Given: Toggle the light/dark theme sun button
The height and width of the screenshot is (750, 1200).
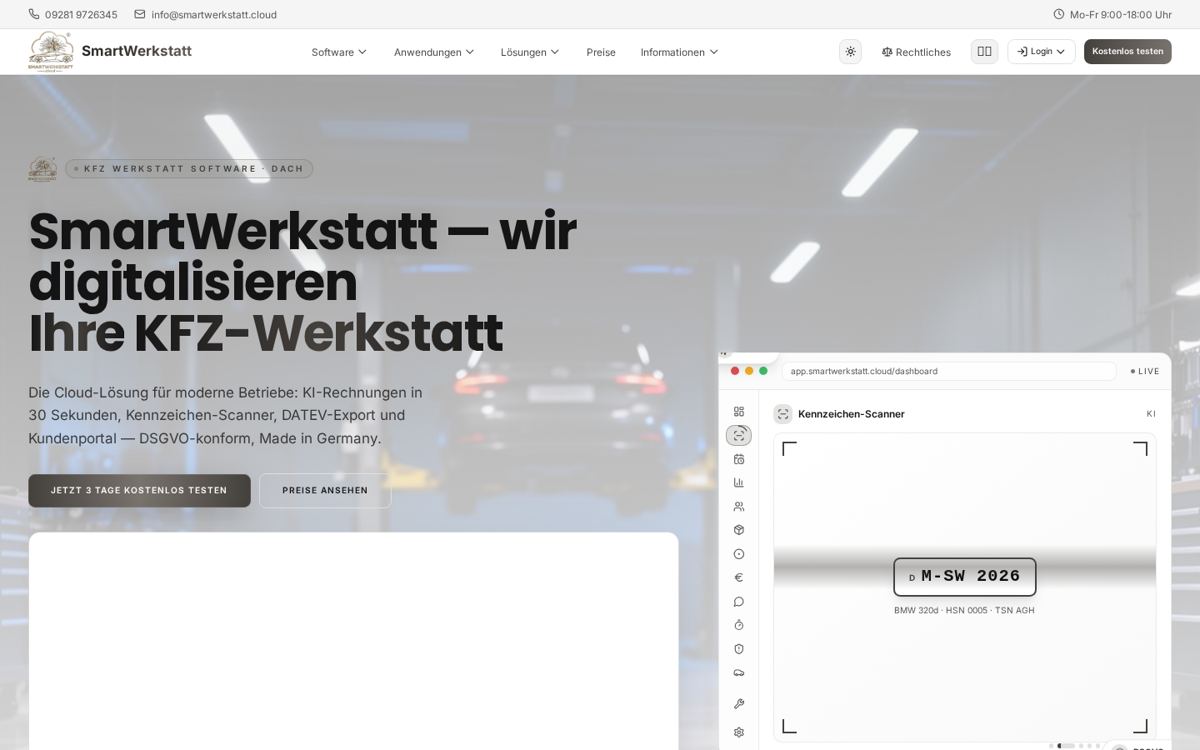Looking at the screenshot, I should pyautogui.click(x=850, y=51).
